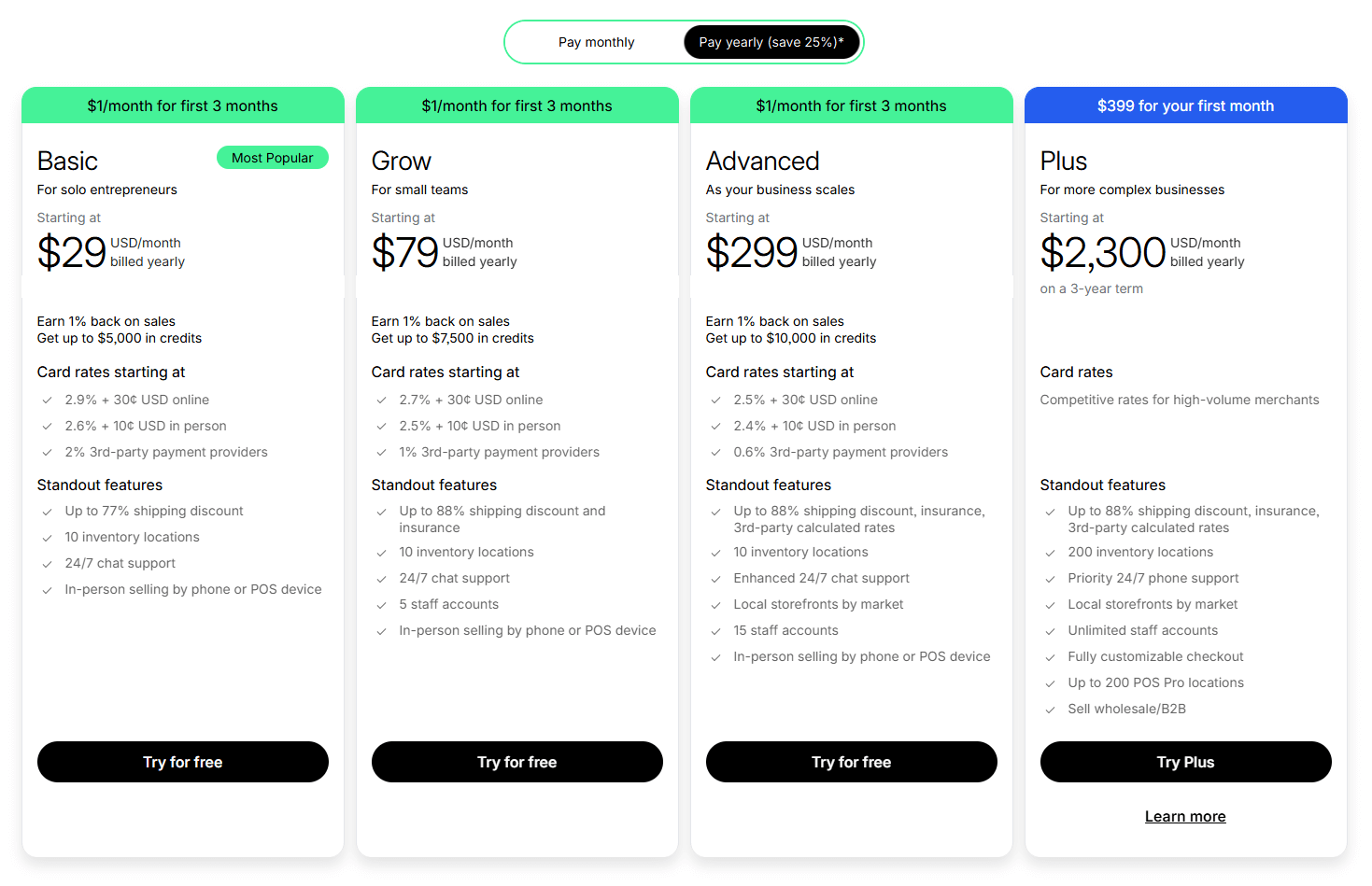
Task: Select the Plus plan heading
Action: coord(1063,161)
